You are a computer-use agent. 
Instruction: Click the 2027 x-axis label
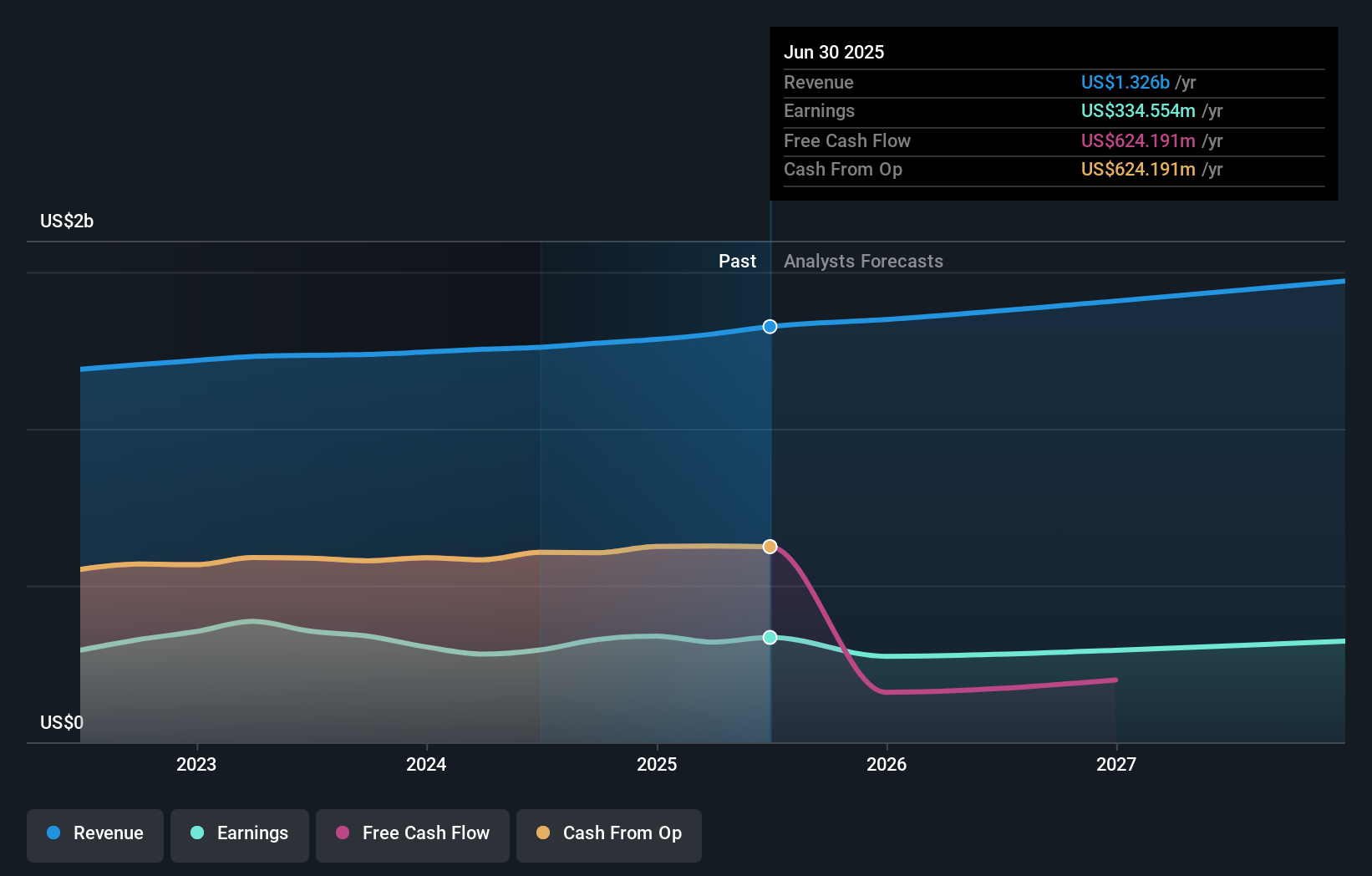[1116, 764]
